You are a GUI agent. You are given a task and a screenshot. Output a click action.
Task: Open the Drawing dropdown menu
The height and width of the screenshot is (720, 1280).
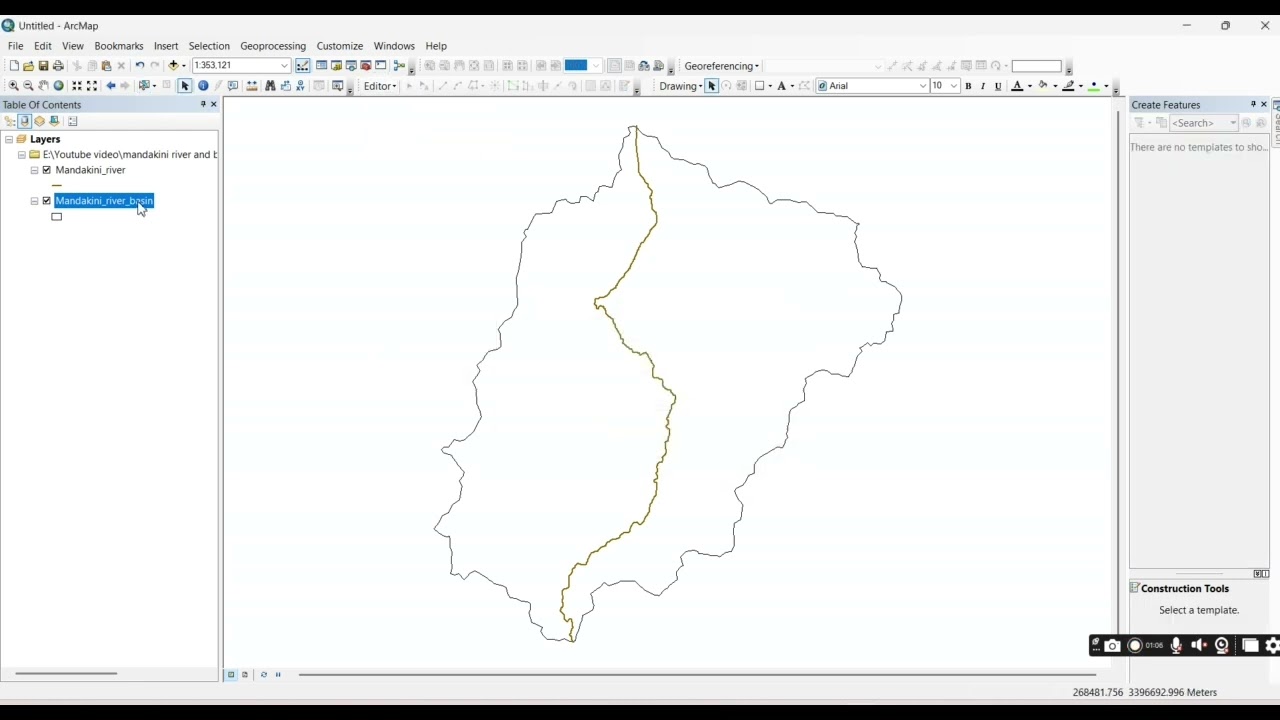(x=681, y=86)
